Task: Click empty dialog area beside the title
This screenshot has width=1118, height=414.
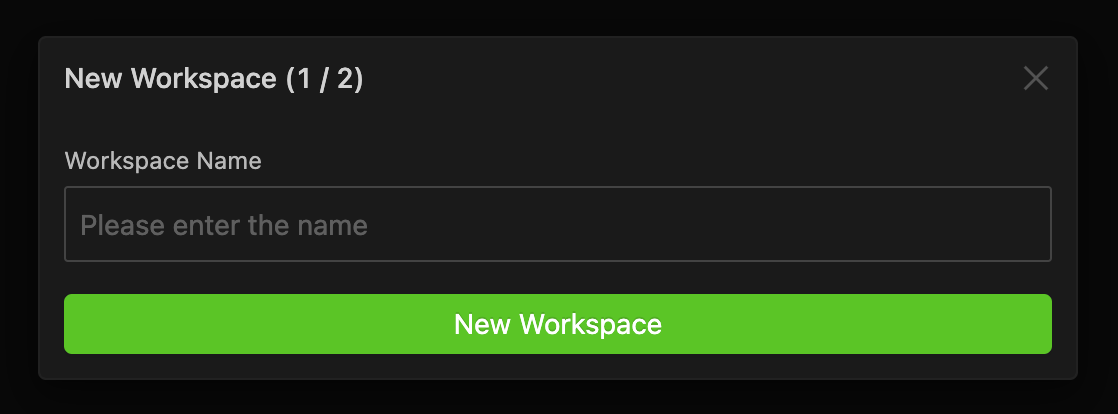Action: (x=680, y=79)
